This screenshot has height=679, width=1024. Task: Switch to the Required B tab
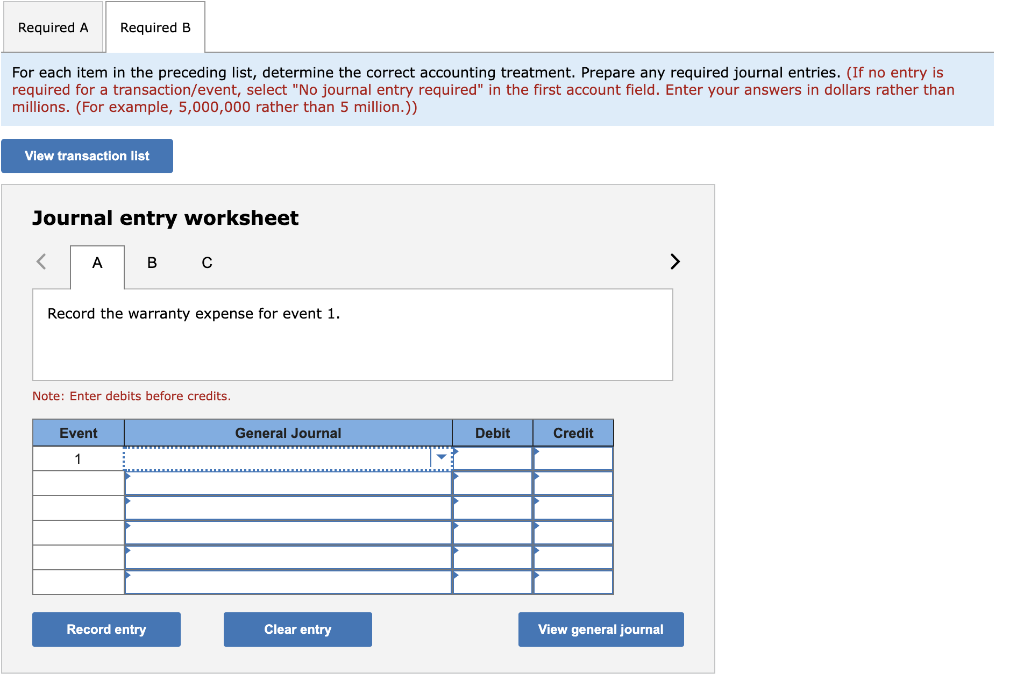click(x=155, y=27)
